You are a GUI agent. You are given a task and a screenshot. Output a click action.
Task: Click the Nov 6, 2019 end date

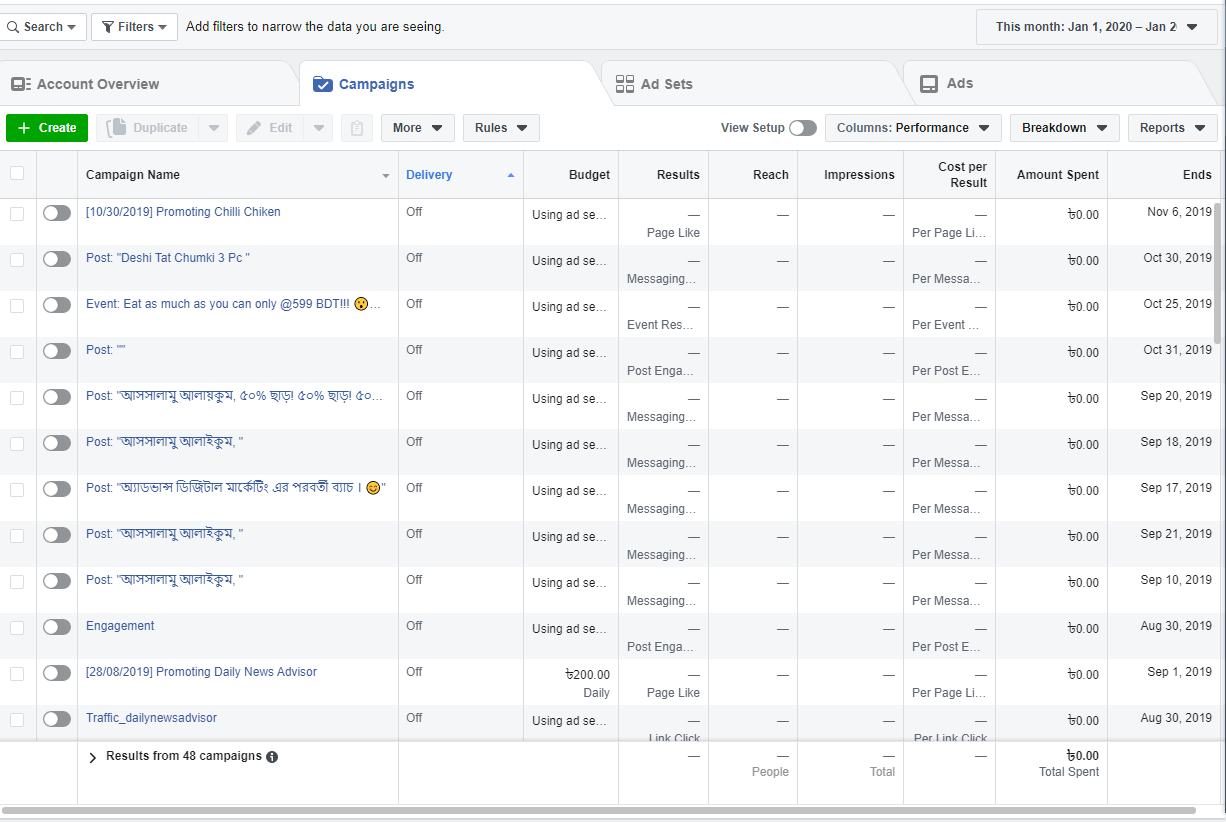pos(1179,212)
